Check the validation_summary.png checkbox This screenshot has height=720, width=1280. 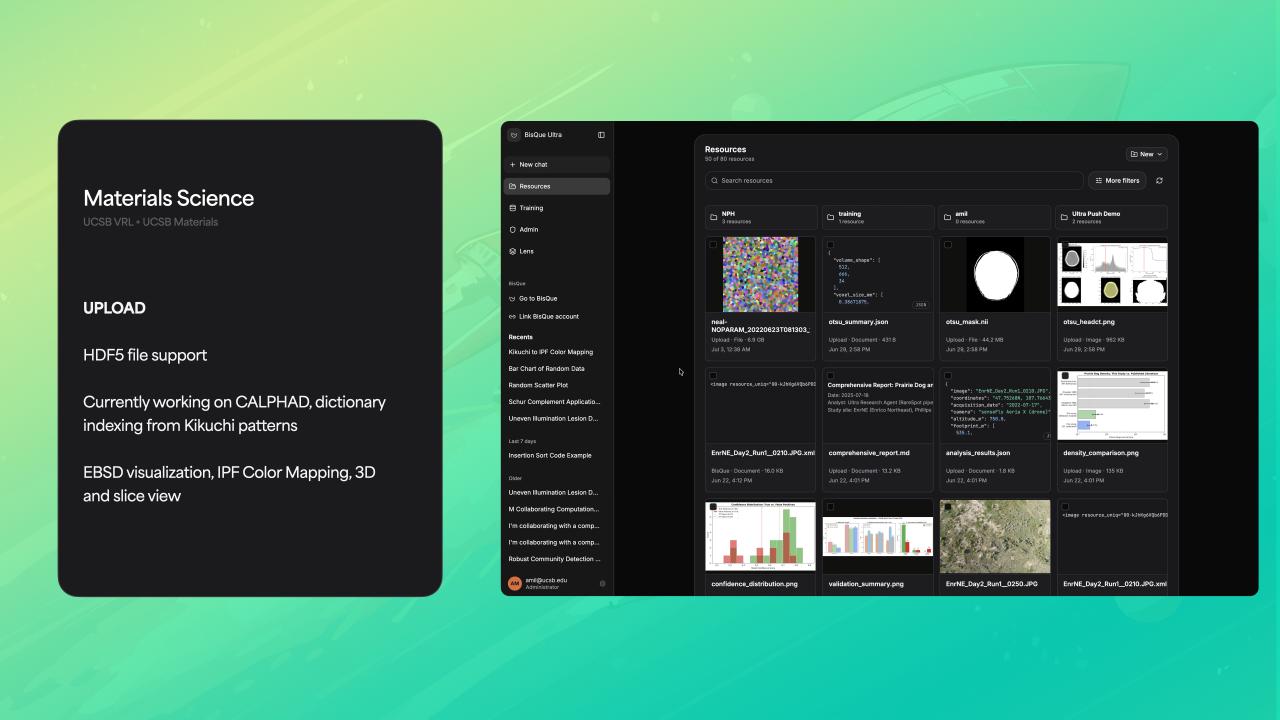pos(831,507)
